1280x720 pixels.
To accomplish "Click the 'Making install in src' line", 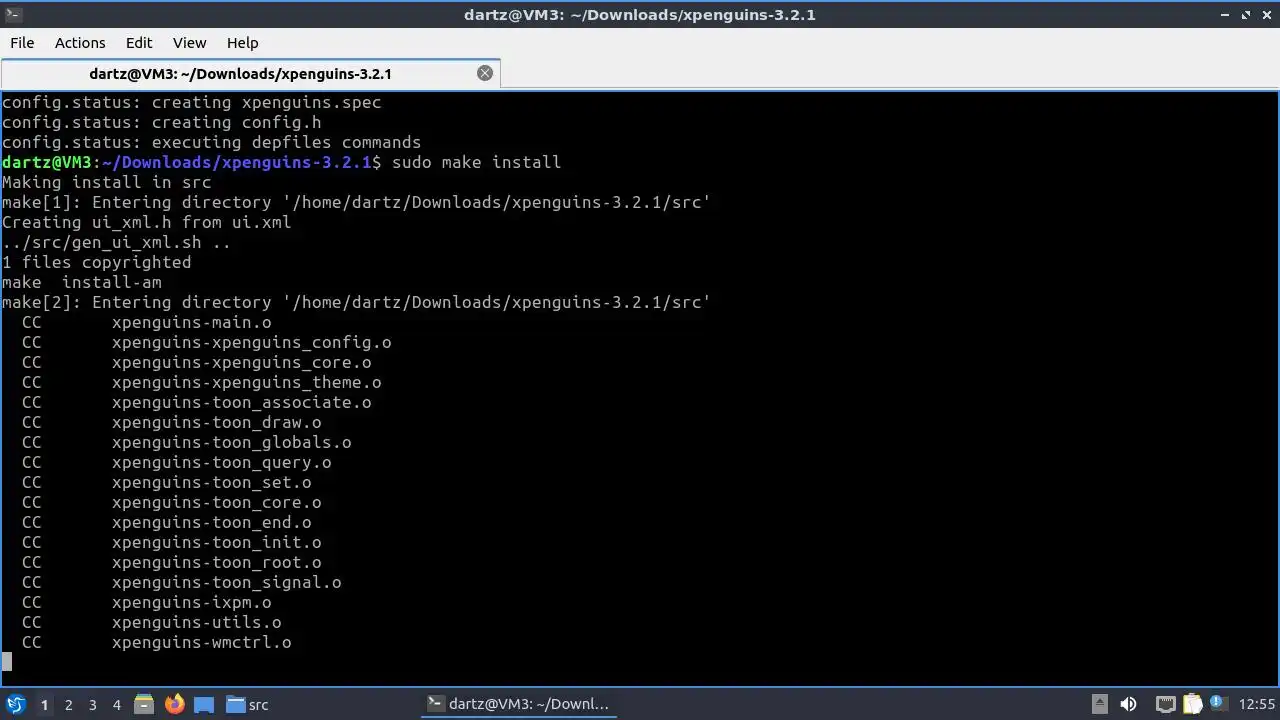I will pos(107,182).
